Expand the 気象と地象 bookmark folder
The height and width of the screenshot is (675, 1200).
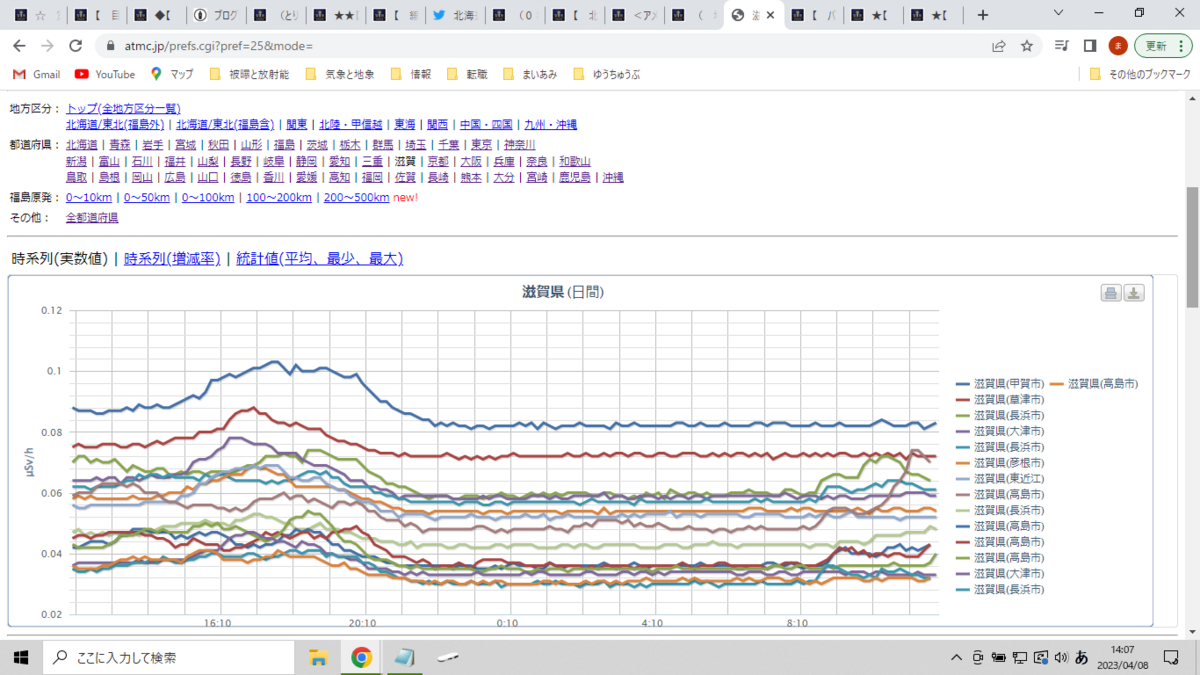click(339, 74)
